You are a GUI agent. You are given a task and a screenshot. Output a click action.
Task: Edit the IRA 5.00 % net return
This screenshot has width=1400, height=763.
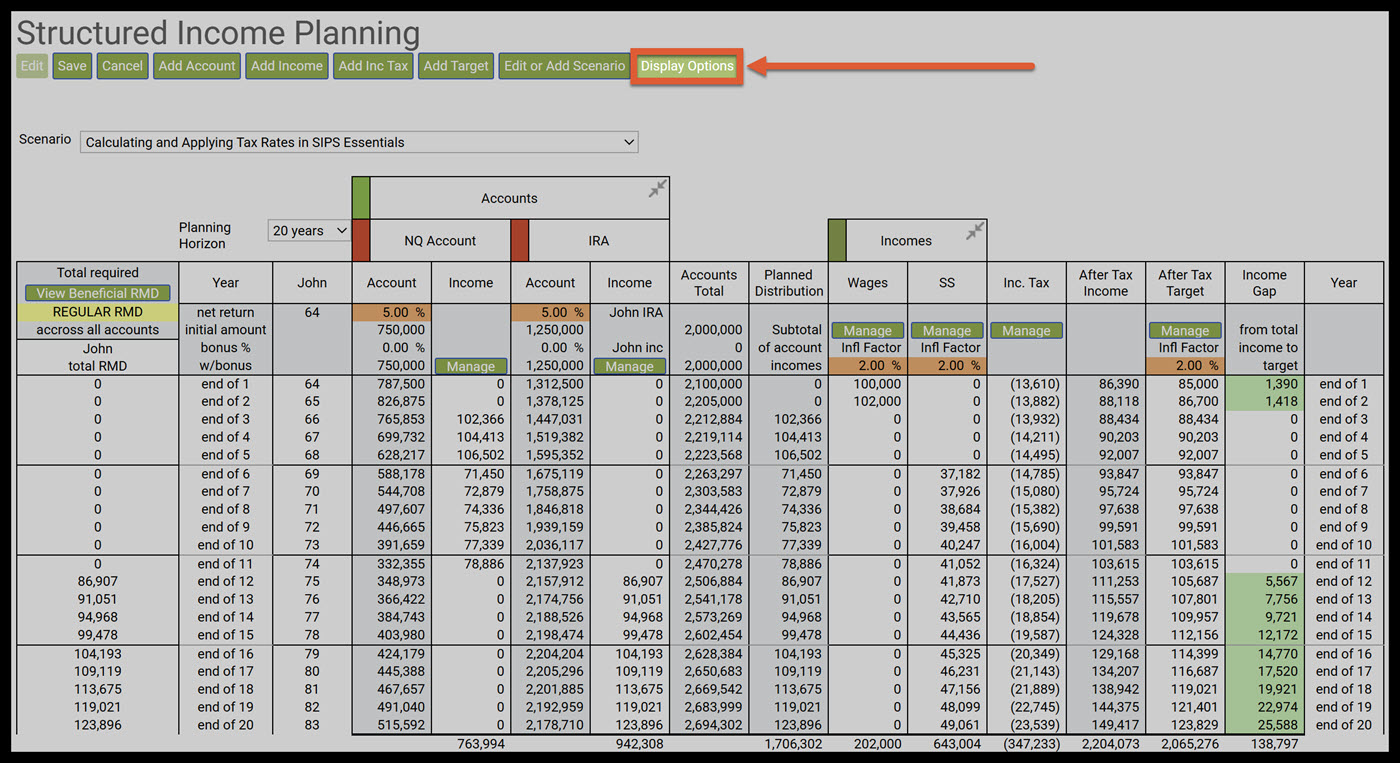coord(550,312)
